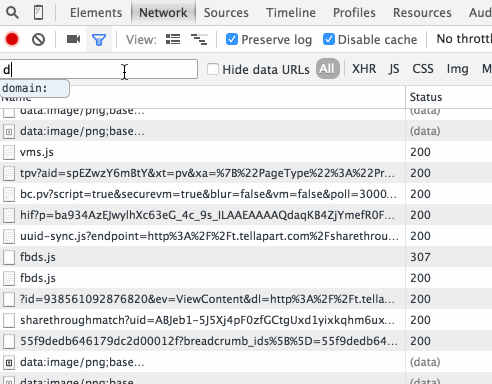This screenshot has width=492, height=384.
Task: Click the image icon of the data:image/png row below 55f9dedb
Action: [9, 362]
